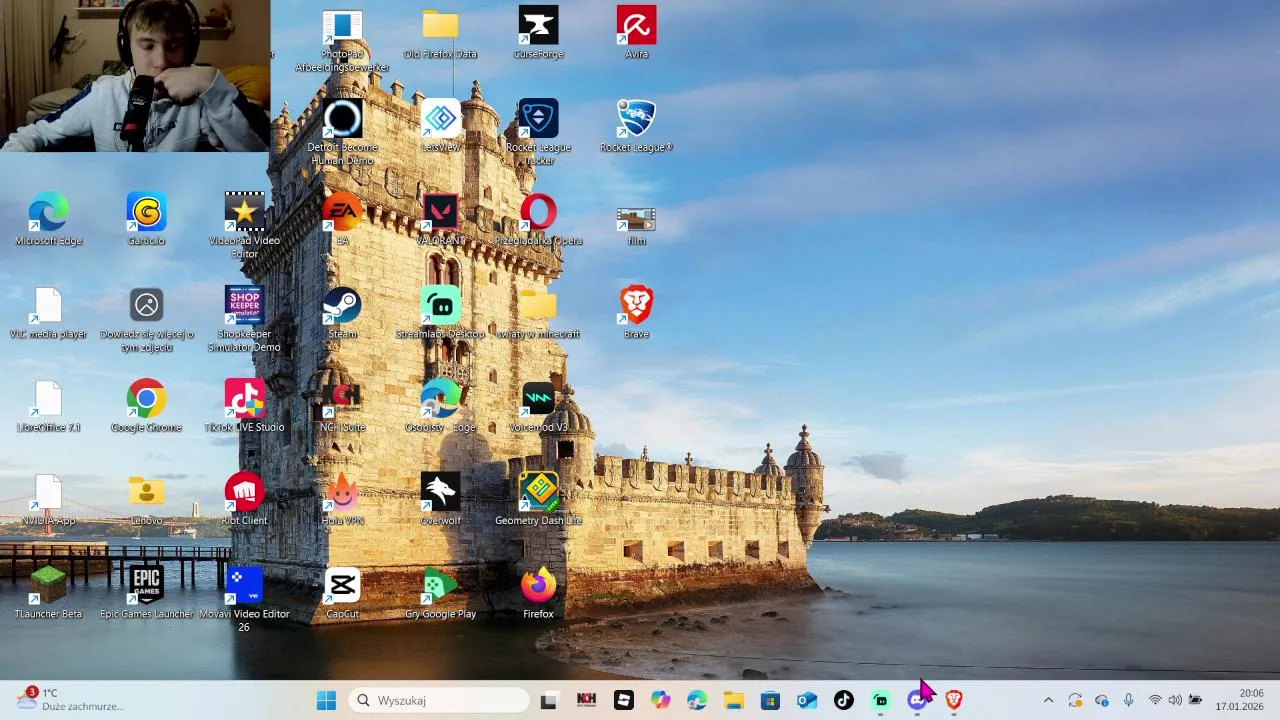1280x720 pixels.
Task: Open the Windows Start menu
Action: (x=326, y=700)
